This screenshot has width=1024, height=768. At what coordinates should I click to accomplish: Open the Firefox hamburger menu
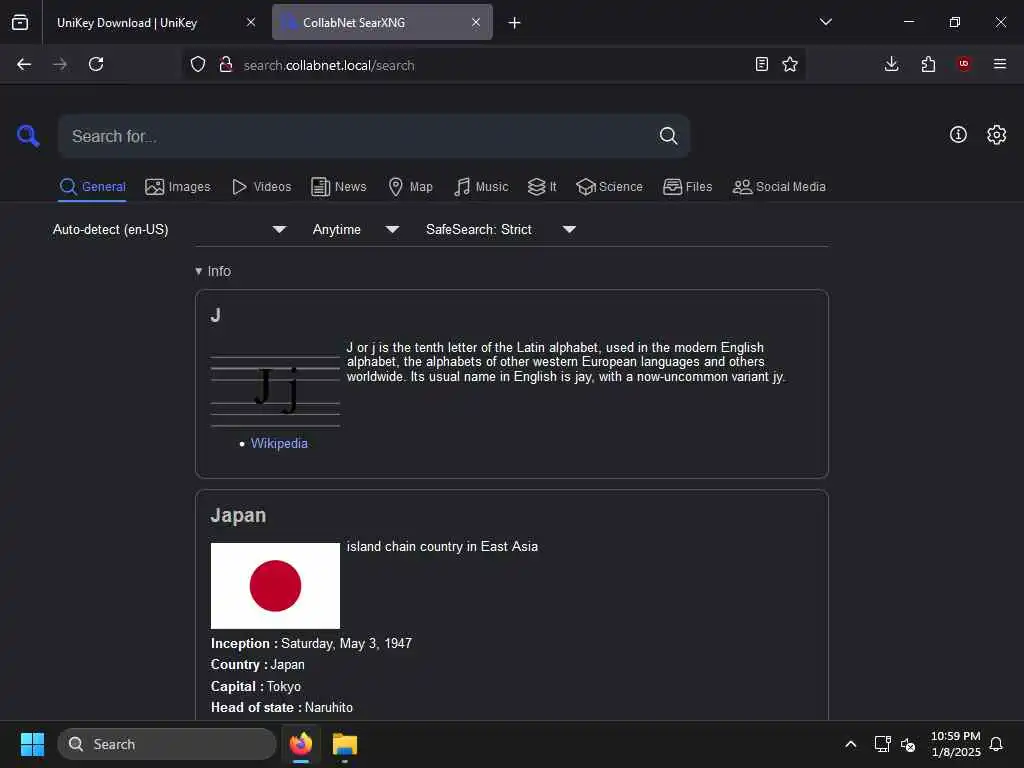point(1000,64)
